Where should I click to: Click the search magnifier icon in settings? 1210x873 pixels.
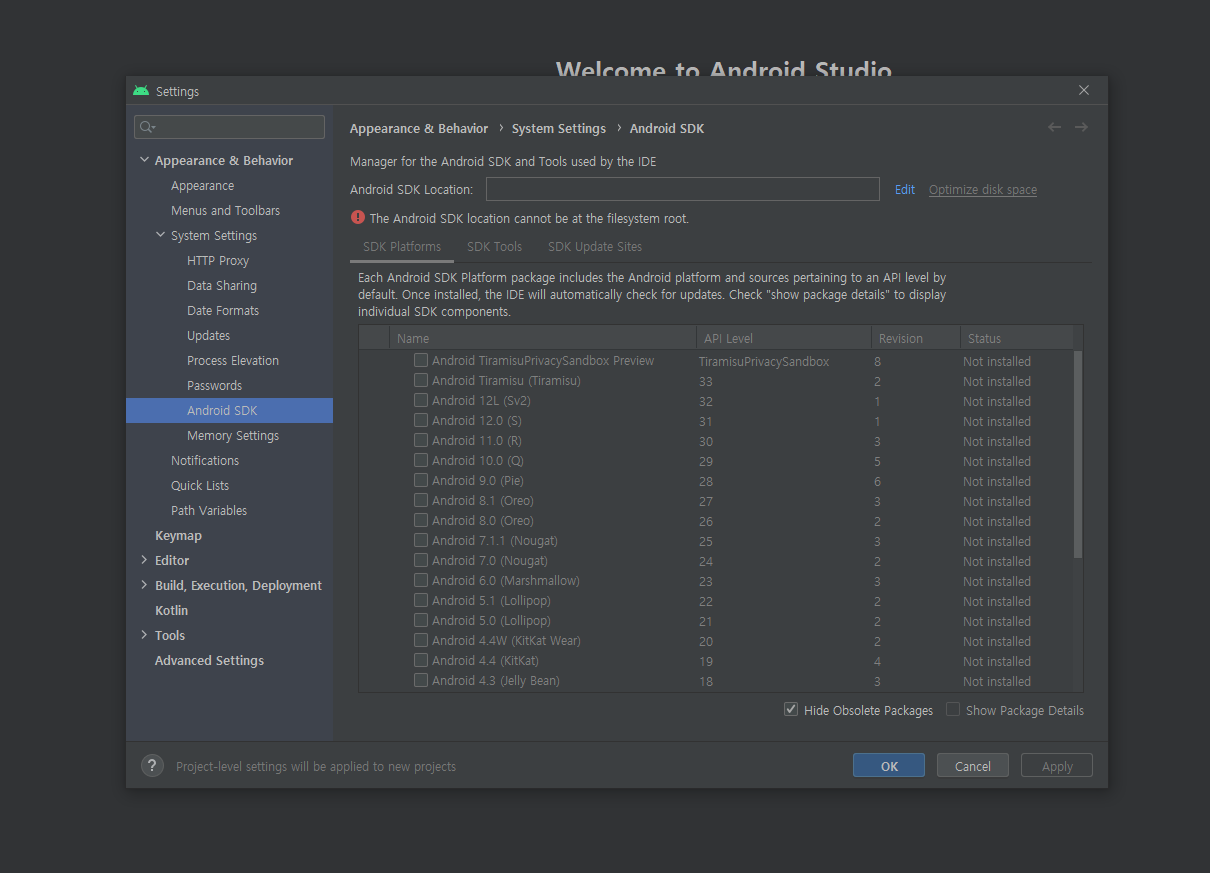coord(147,127)
